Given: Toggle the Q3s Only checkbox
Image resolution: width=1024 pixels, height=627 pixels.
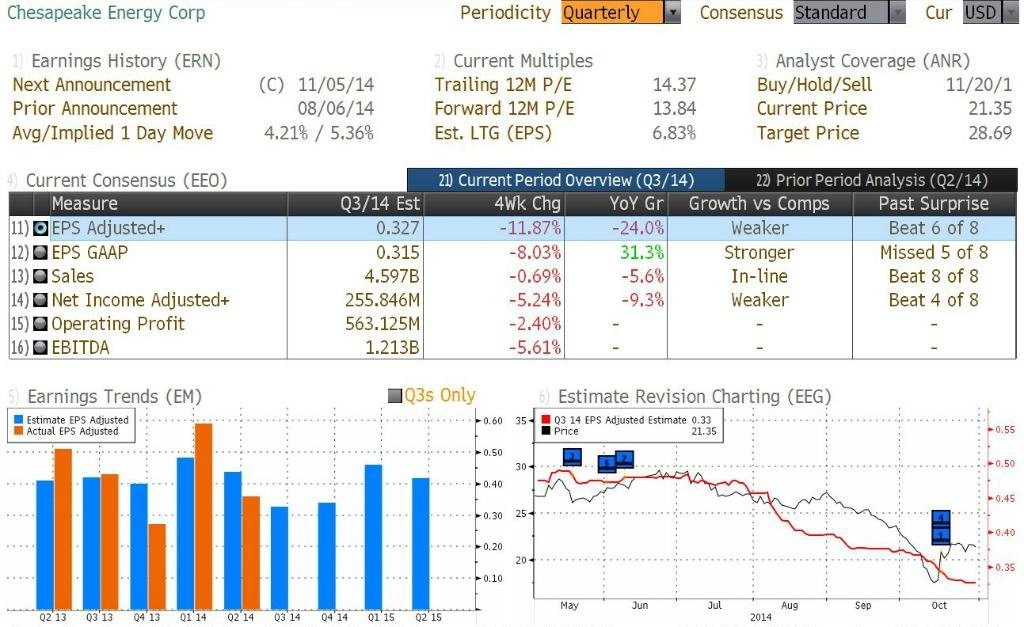Looking at the screenshot, I should (394, 396).
